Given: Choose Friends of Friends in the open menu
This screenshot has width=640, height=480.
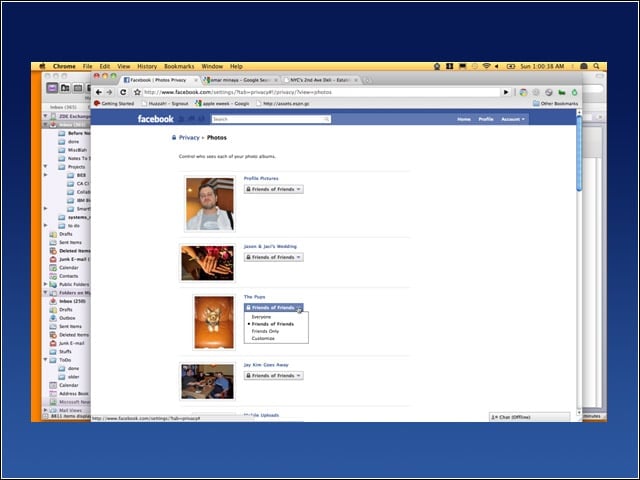Looking at the screenshot, I should tap(273, 324).
